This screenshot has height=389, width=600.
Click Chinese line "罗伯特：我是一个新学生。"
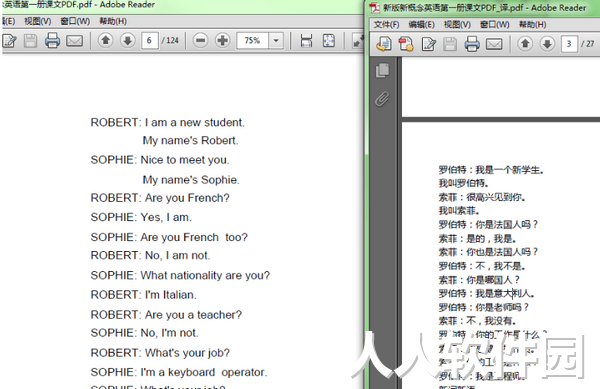pyautogui.click(x=492, y=170)
